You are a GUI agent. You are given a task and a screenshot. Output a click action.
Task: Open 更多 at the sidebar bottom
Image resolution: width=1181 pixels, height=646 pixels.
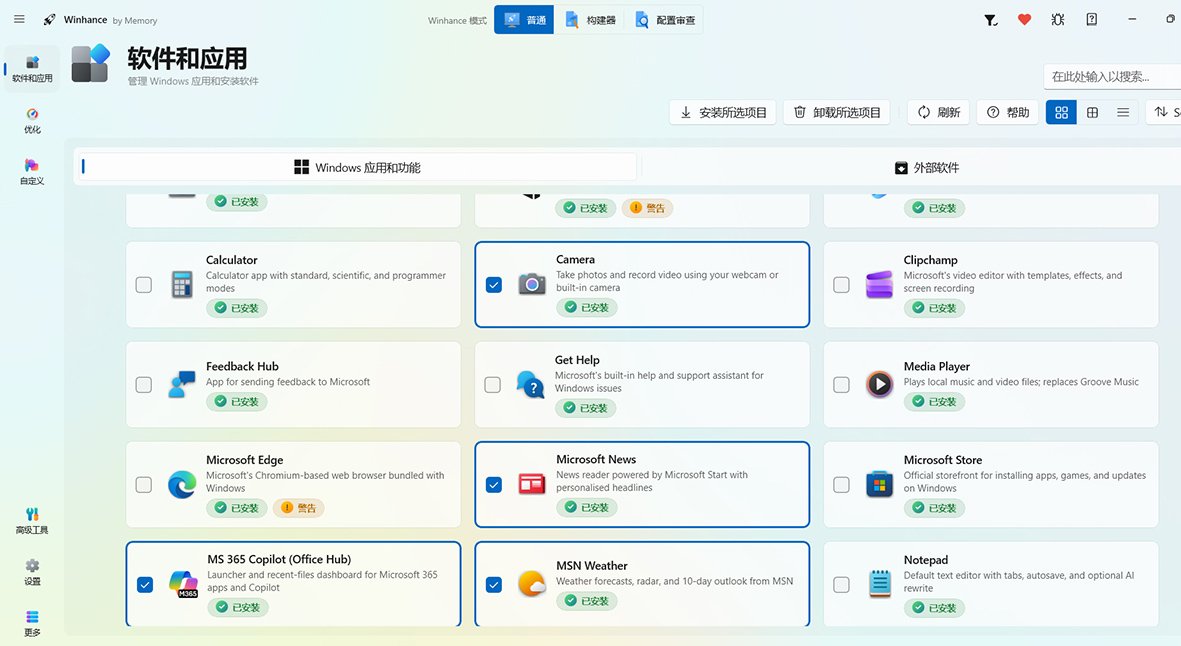[x=32, y=623]
